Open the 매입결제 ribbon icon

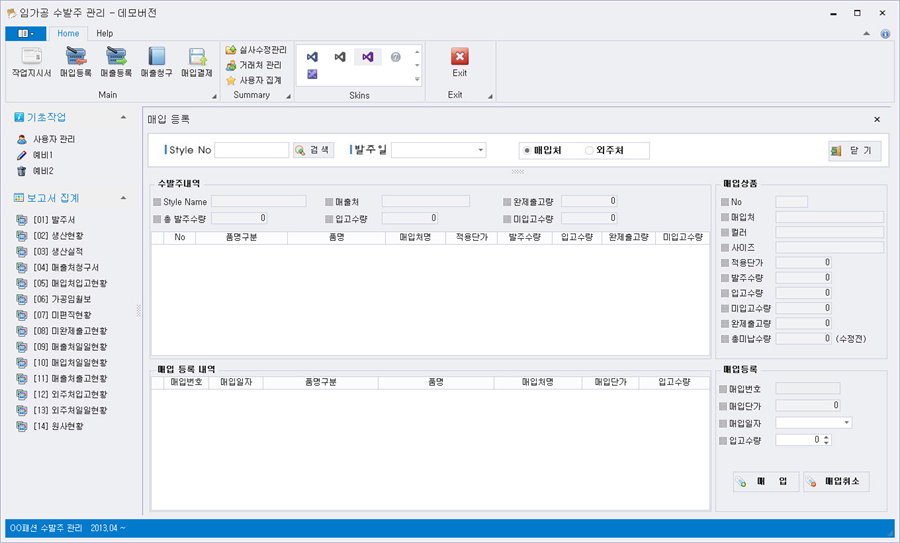tap(197, 62)
